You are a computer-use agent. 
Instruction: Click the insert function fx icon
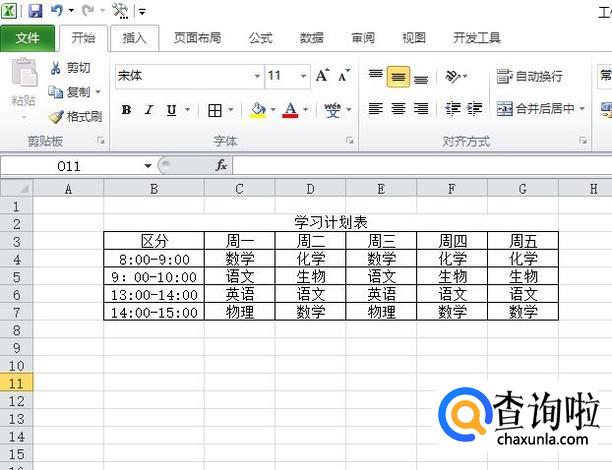coord(221,165)
